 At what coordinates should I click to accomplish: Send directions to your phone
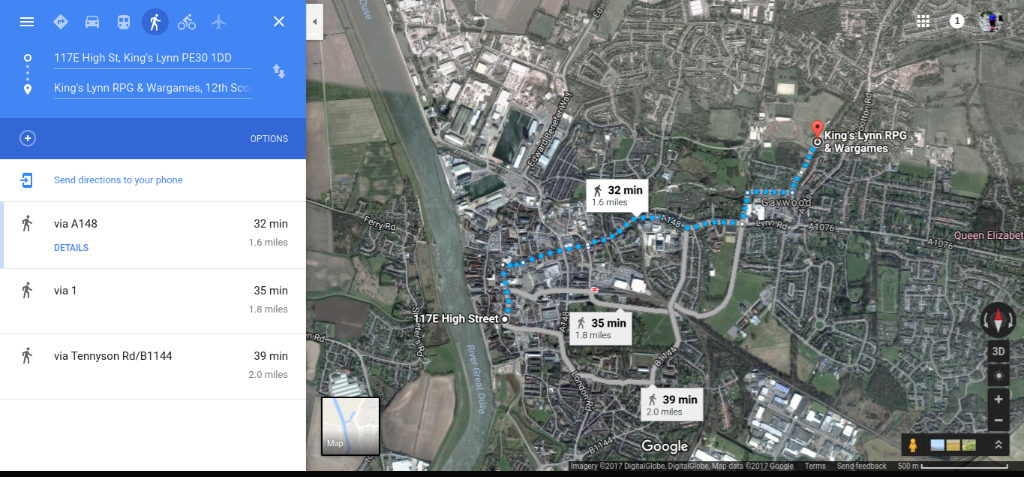pyautogui.click(x=118, y=180)
